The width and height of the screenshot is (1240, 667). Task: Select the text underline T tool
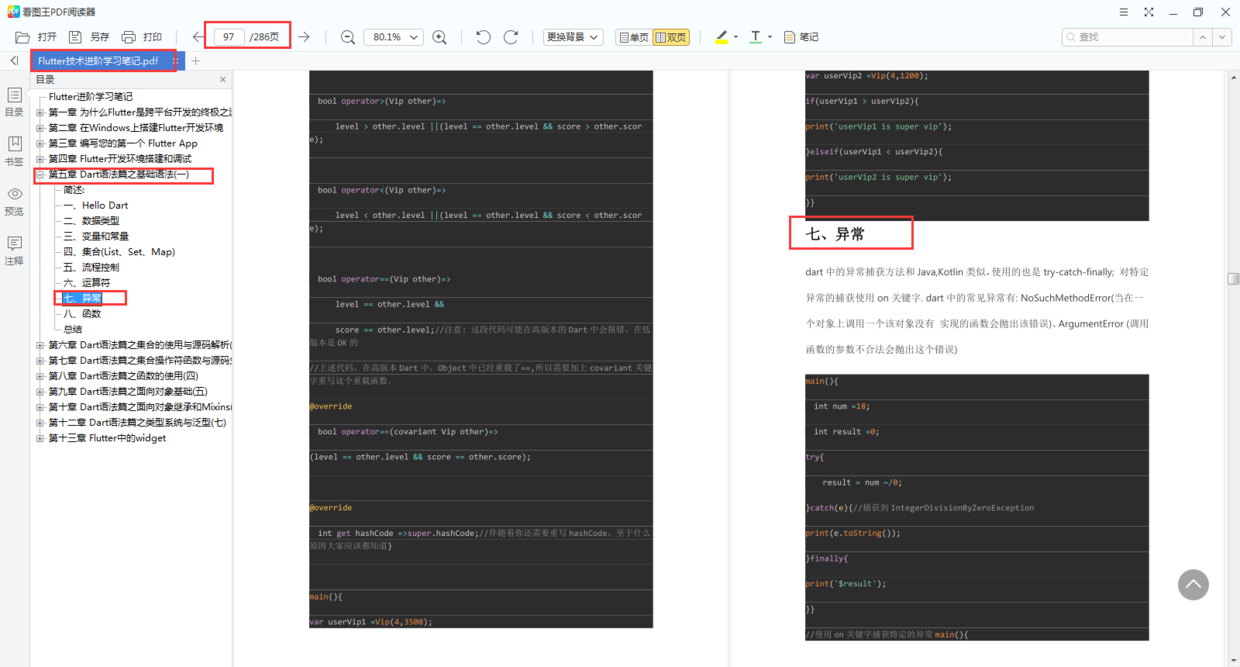click(x=756, y=37)
